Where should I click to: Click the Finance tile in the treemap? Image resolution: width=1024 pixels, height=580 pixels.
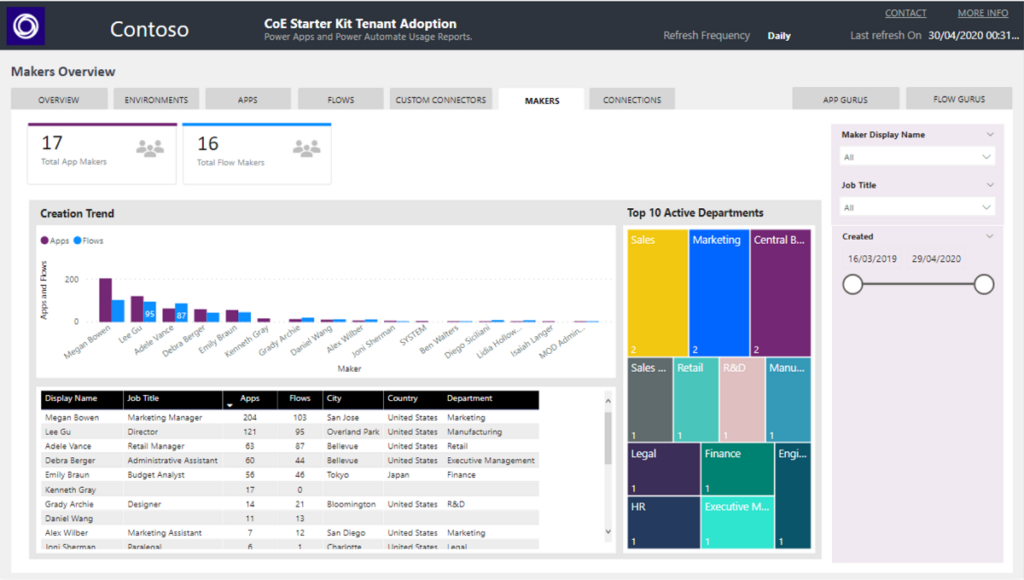point(737,470)
